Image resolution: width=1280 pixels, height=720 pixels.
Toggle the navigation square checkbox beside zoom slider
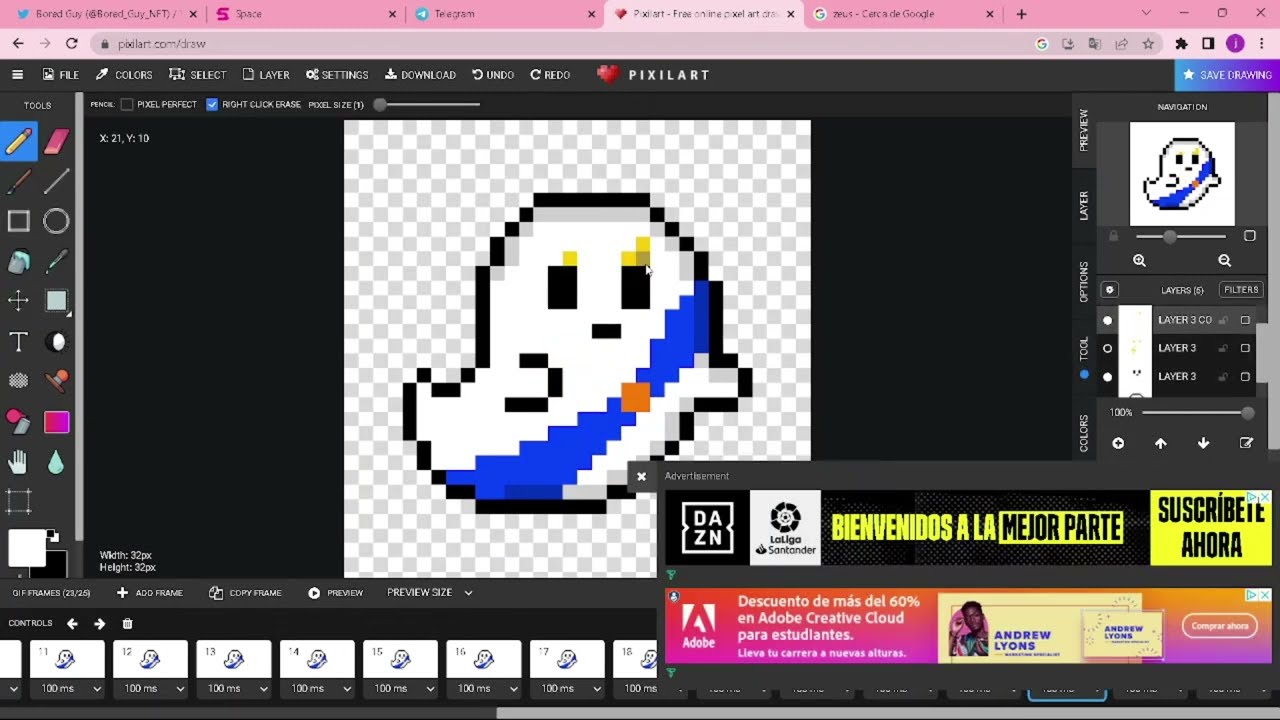pyautogui.click(x=1249, y=236)
